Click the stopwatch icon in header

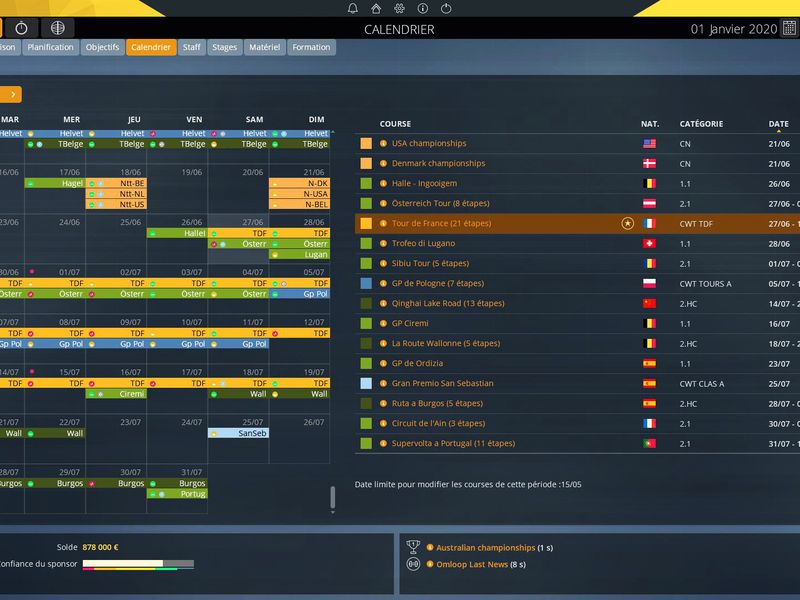(21, 28)
